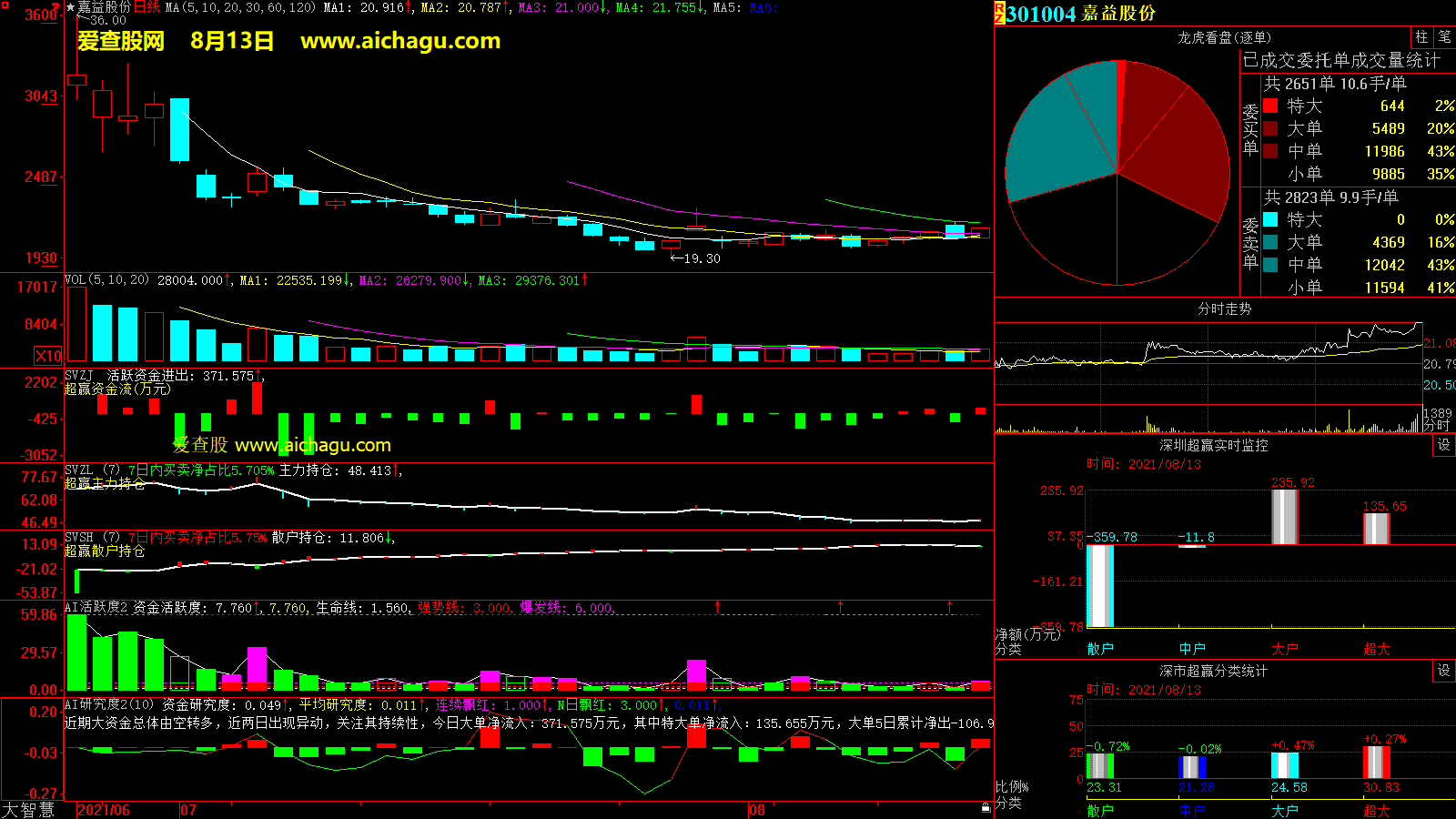This screenshot has height=819, width=1456.
Task: Toggle the 分时 label beside the intraday volume
Action: 1437,425
